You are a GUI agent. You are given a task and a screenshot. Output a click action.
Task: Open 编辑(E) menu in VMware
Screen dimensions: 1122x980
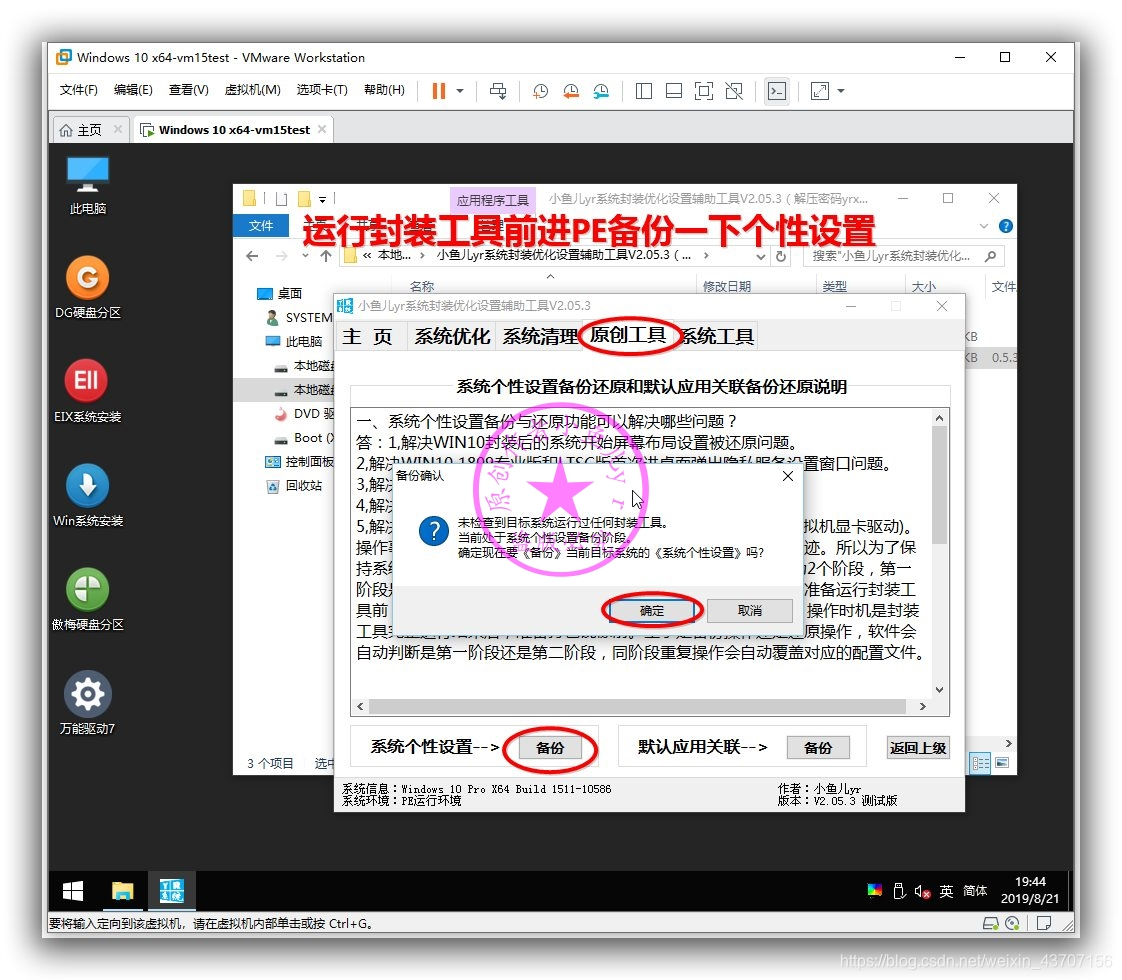coord(133,89)
